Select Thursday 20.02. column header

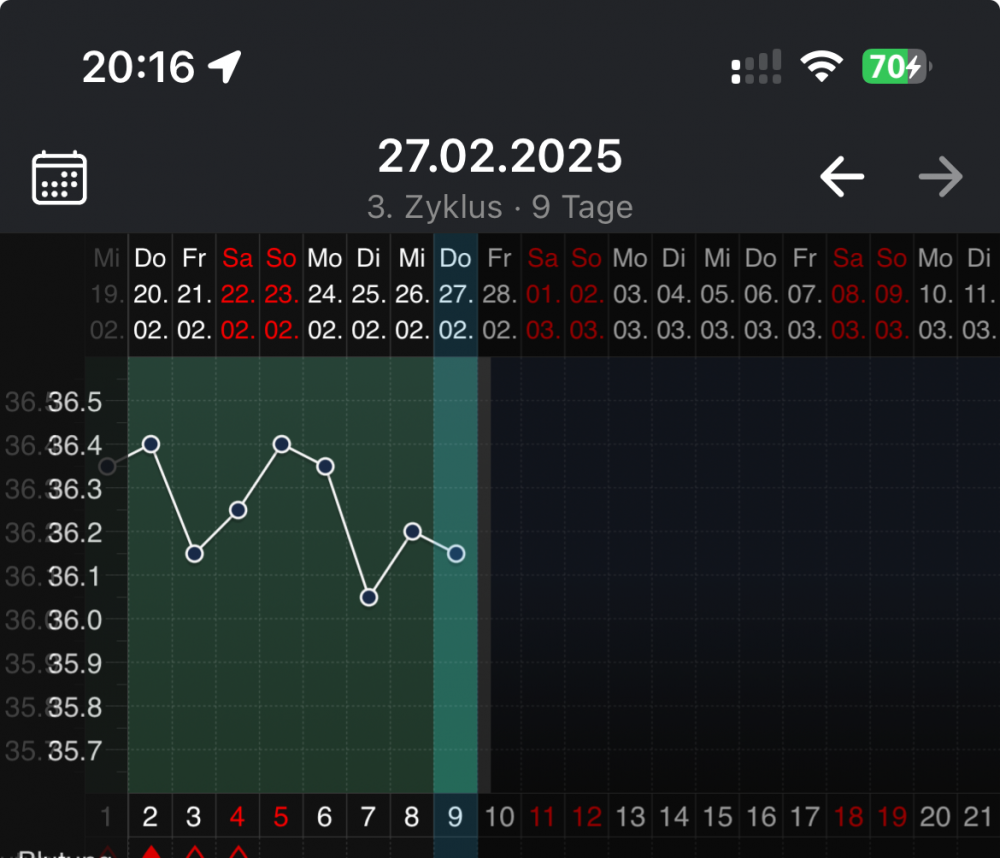[x=151, y=294]
